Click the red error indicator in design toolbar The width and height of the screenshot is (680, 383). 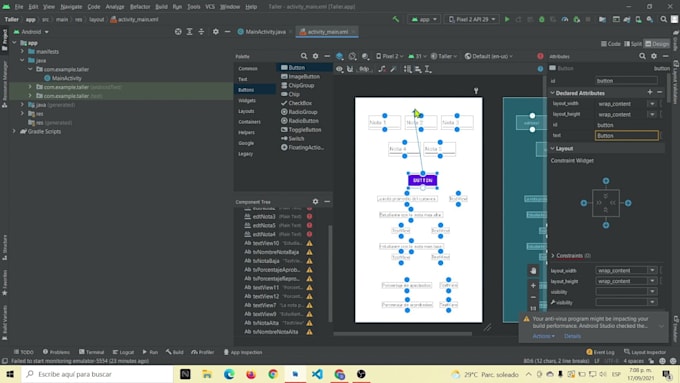[540, 56]
